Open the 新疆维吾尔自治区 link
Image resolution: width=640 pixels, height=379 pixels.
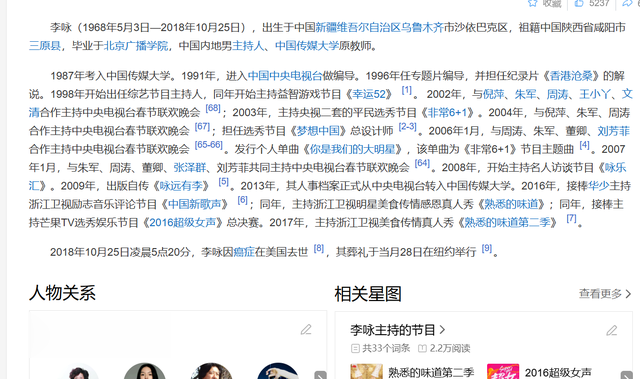pyautogui.click(x=358, y=27)
